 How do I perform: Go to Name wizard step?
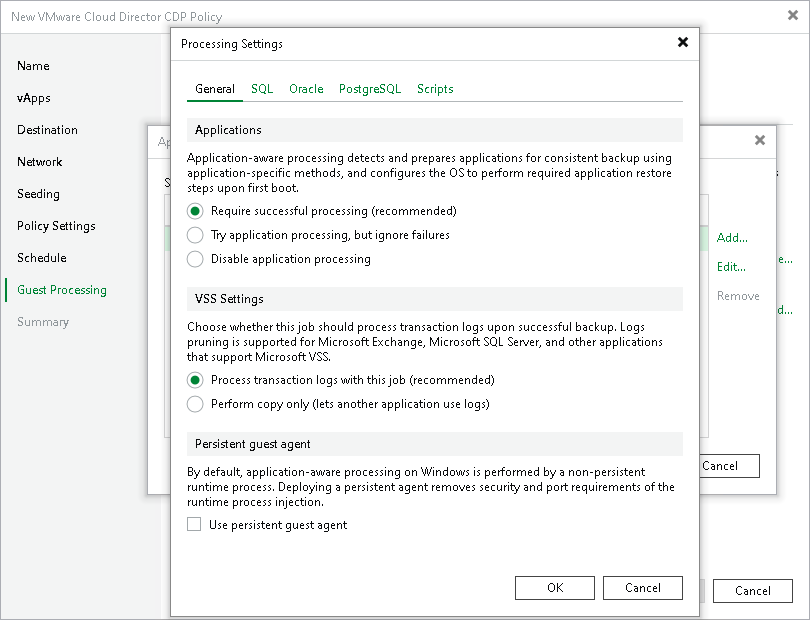33,66
